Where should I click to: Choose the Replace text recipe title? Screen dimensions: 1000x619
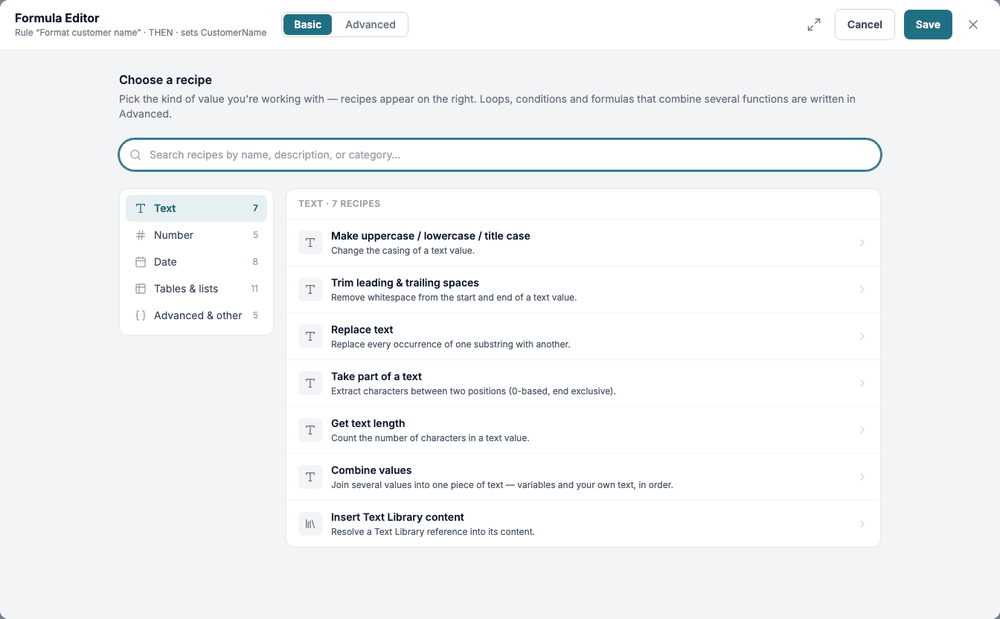[x=362, y=330]
